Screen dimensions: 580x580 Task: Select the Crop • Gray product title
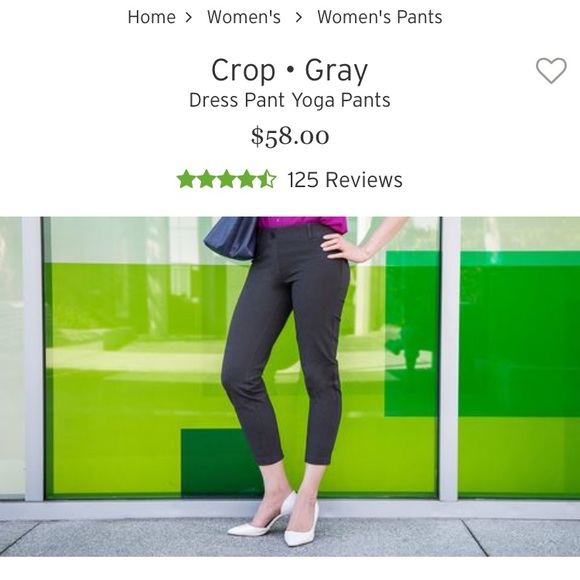[x=290, y=70]
